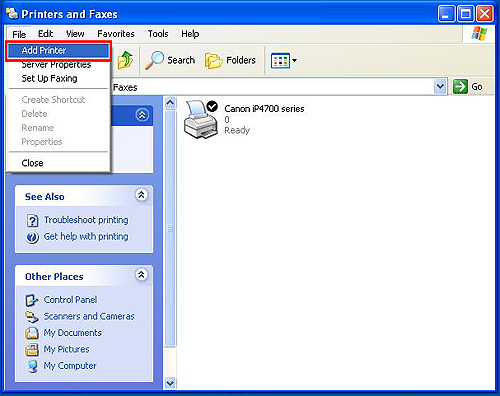Click the Get help with printing icon

tap(32, 237)
